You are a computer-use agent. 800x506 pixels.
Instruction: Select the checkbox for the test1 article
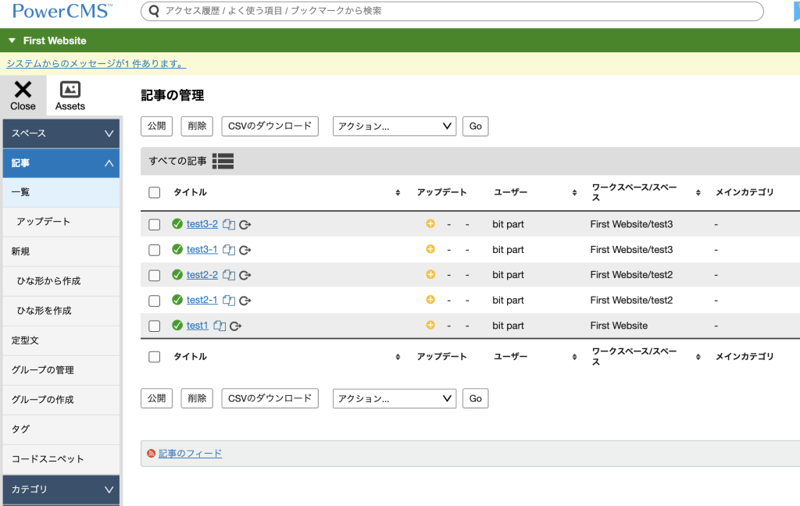tap(154, 326)
